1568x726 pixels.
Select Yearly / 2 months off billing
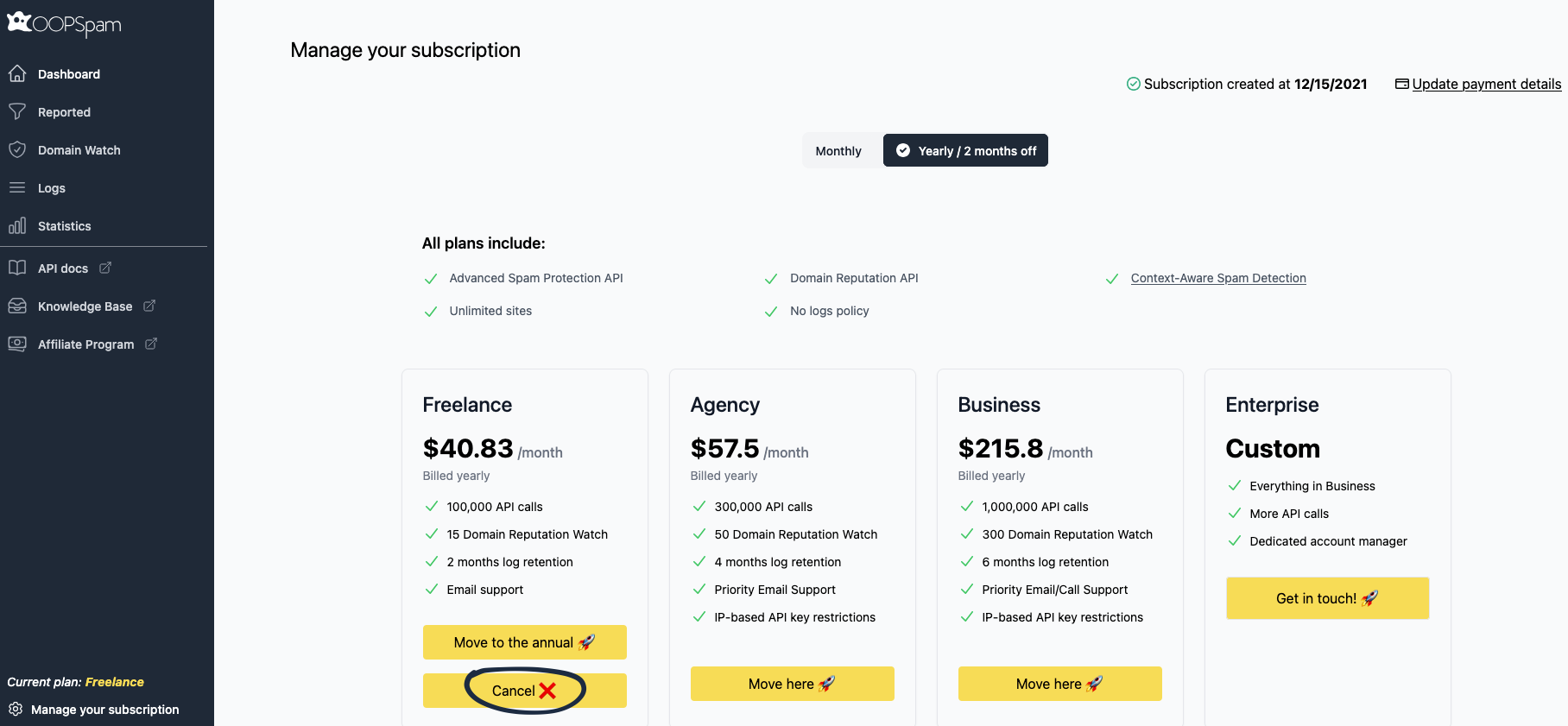pyautogui.click(x=965, y=150)
